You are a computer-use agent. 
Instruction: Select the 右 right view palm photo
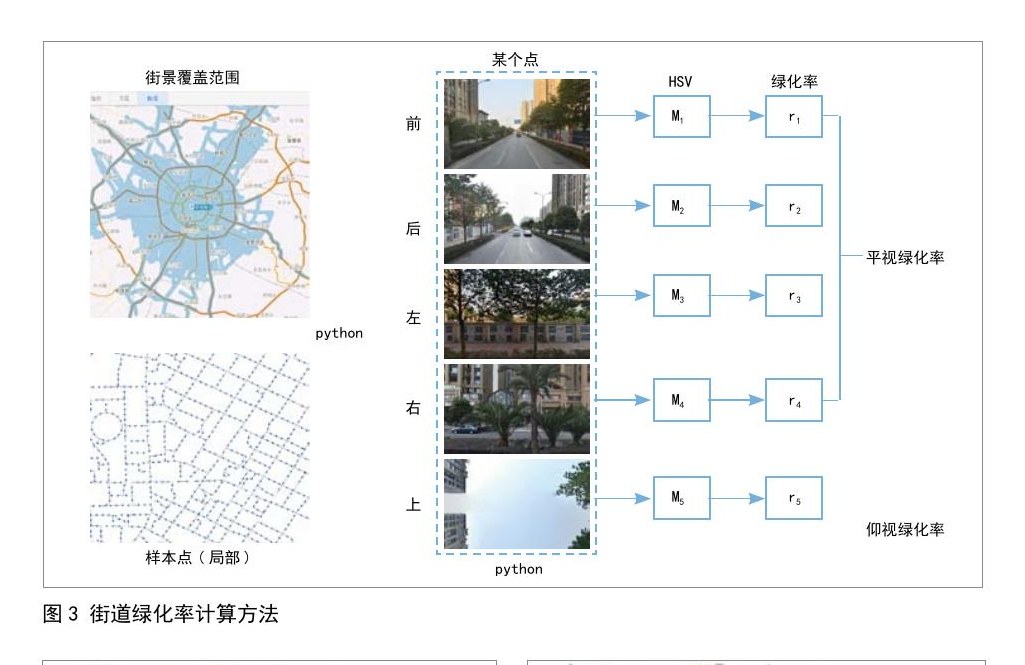(x=516, y=409)
